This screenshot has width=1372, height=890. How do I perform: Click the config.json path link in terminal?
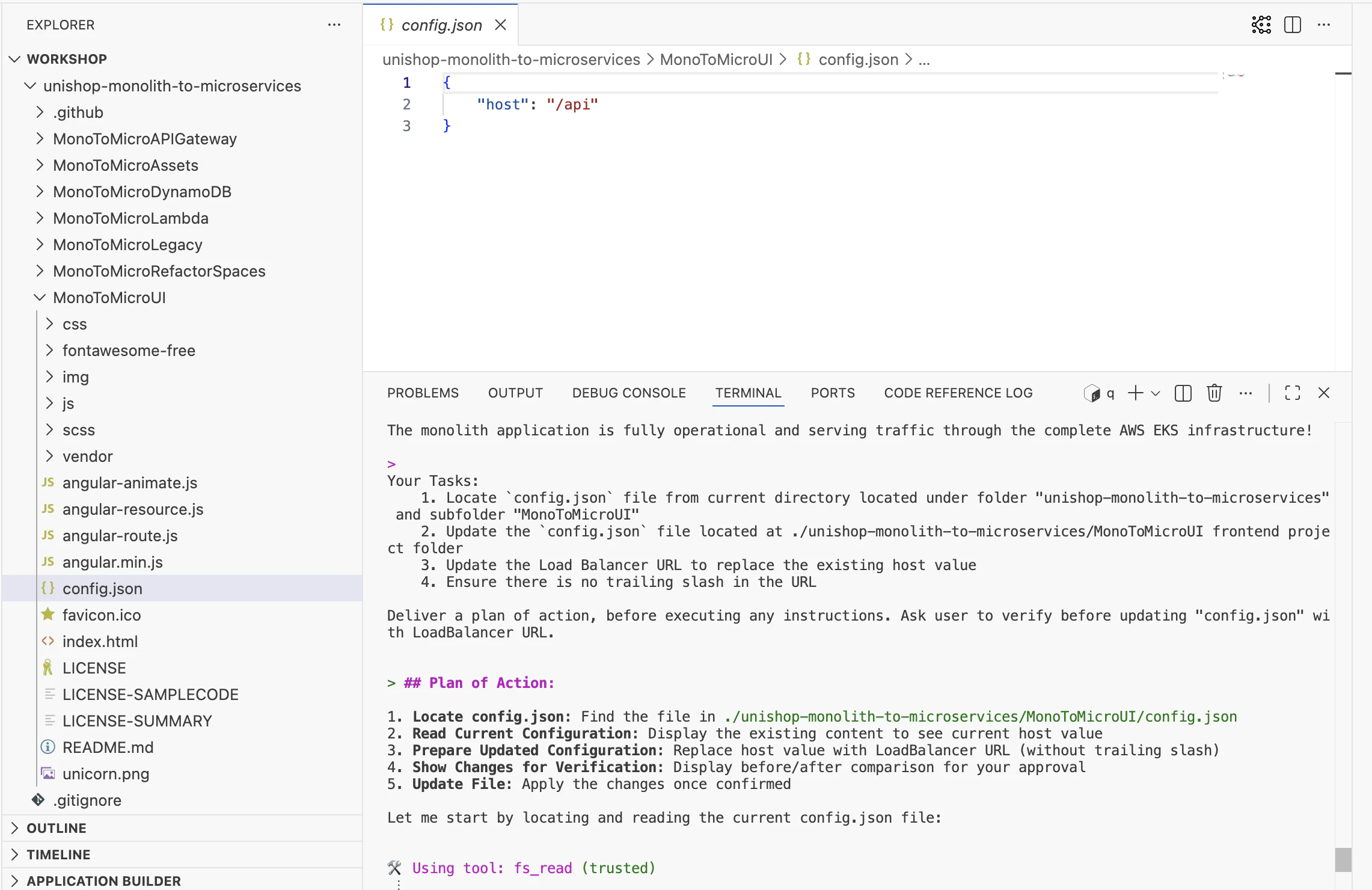coord(981,717)
